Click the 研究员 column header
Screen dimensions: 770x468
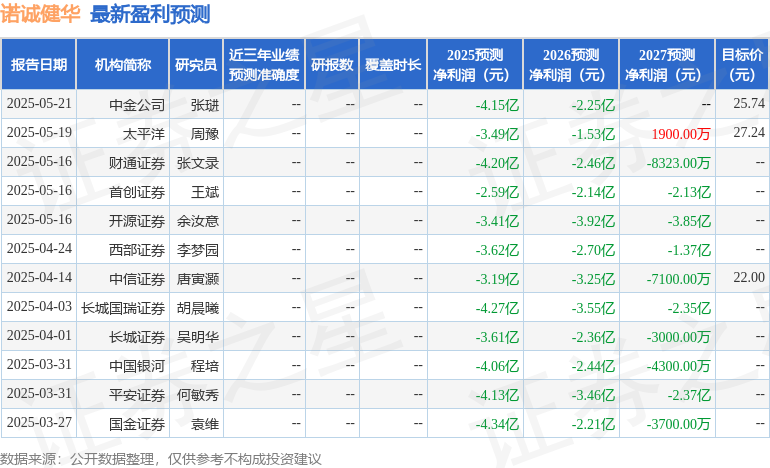pyautogui.click(x=196, y=64)
